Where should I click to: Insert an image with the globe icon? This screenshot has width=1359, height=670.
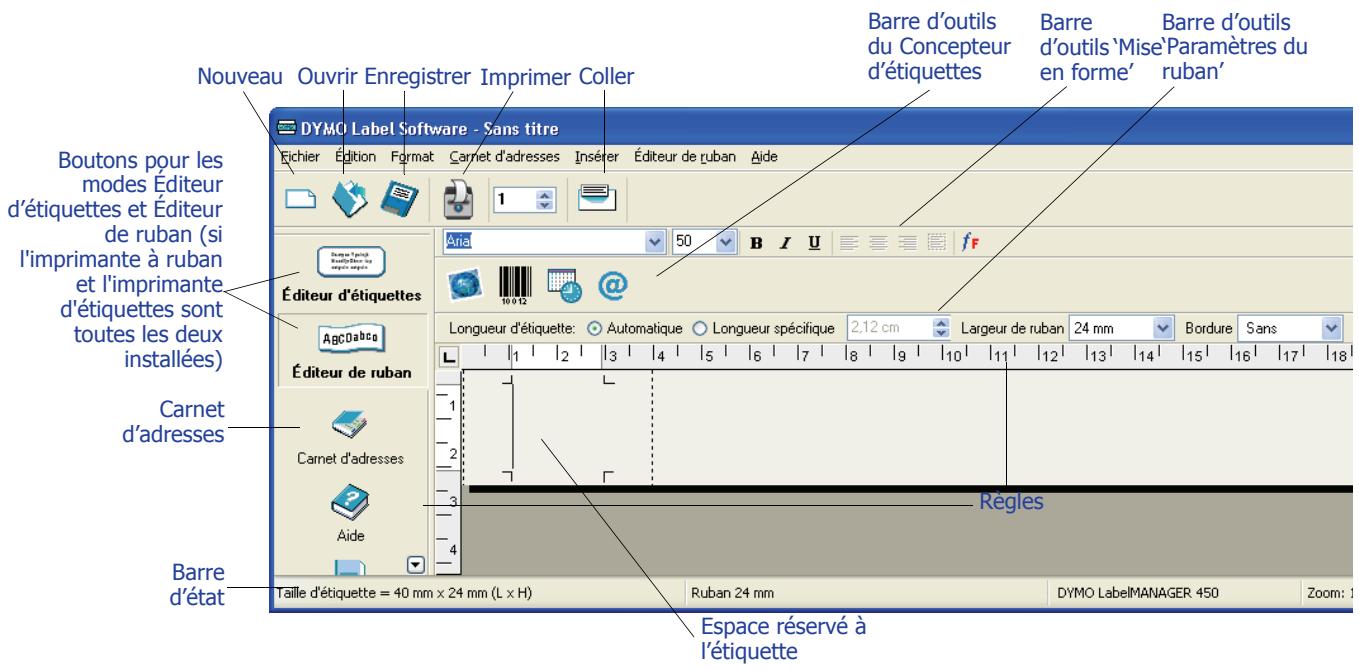pyautogui.click(x=467, y=287)
